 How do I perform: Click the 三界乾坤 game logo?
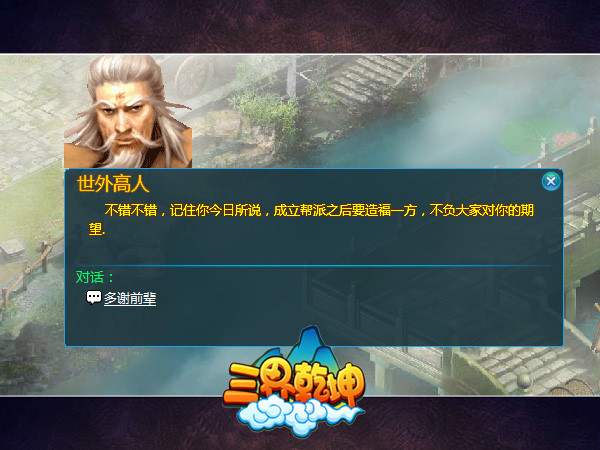(294, 383)
